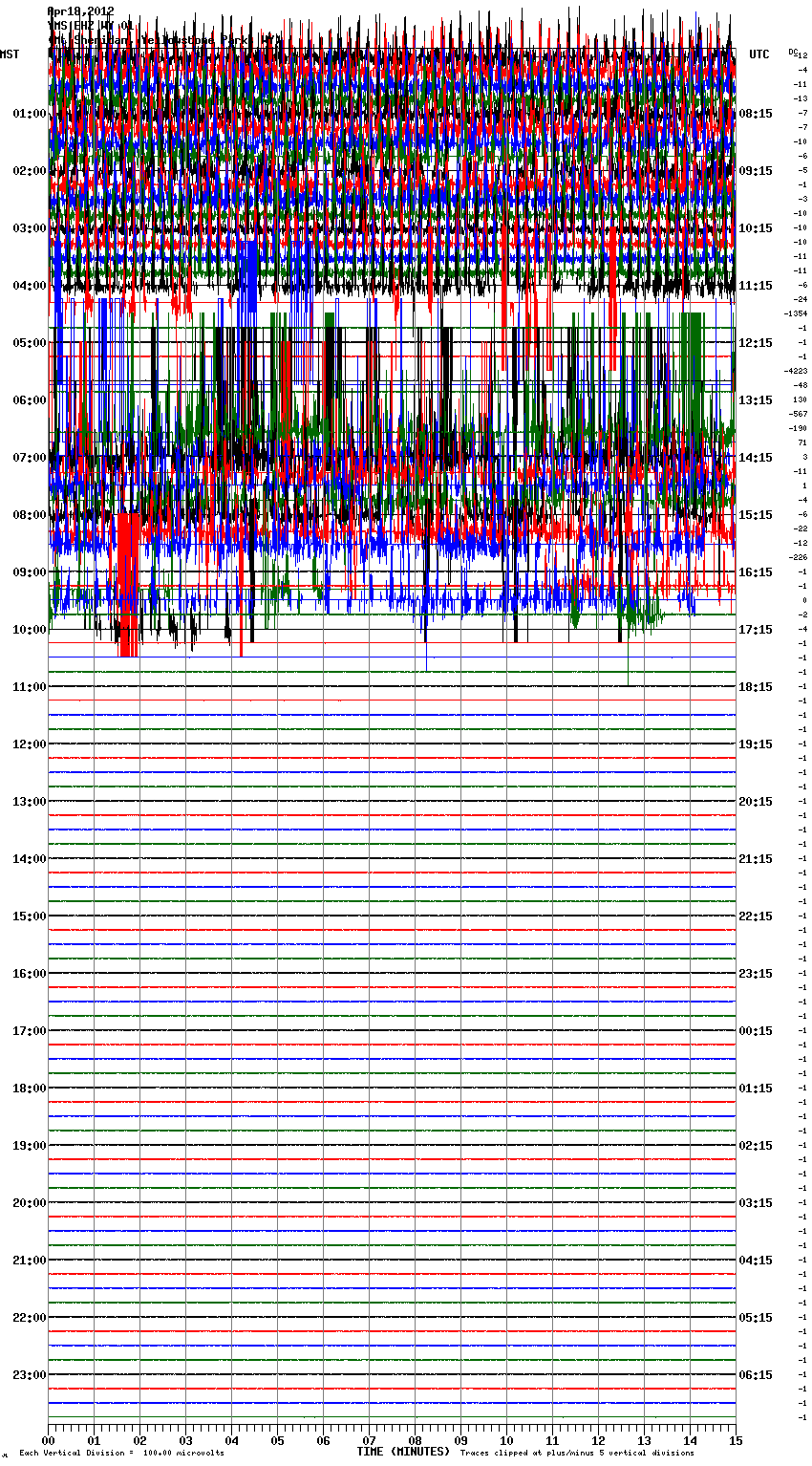Pick the '15:15' UTC time label
This screenshot has height=1466, width=812.
click(x=756, y=515)
